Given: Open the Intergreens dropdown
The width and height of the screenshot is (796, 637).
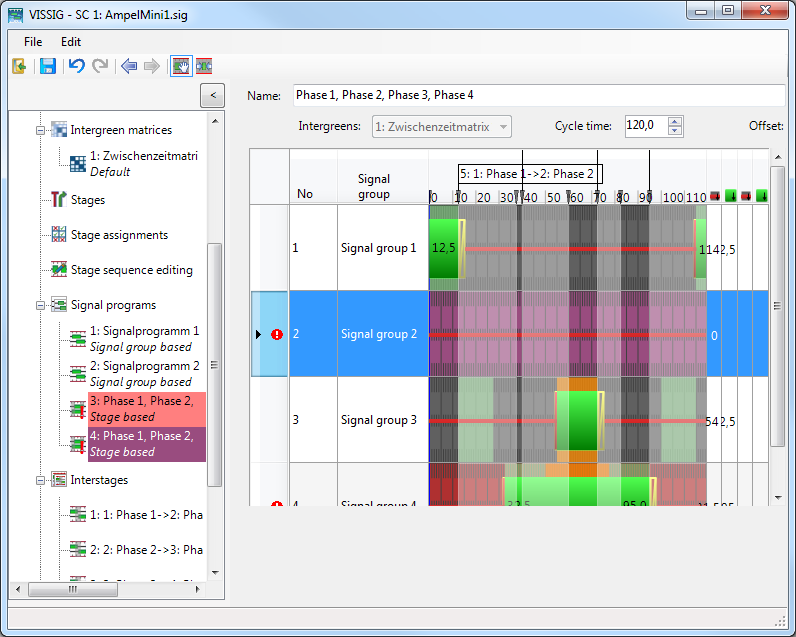Looking at the screenshot, I should (x=503, y=126).
